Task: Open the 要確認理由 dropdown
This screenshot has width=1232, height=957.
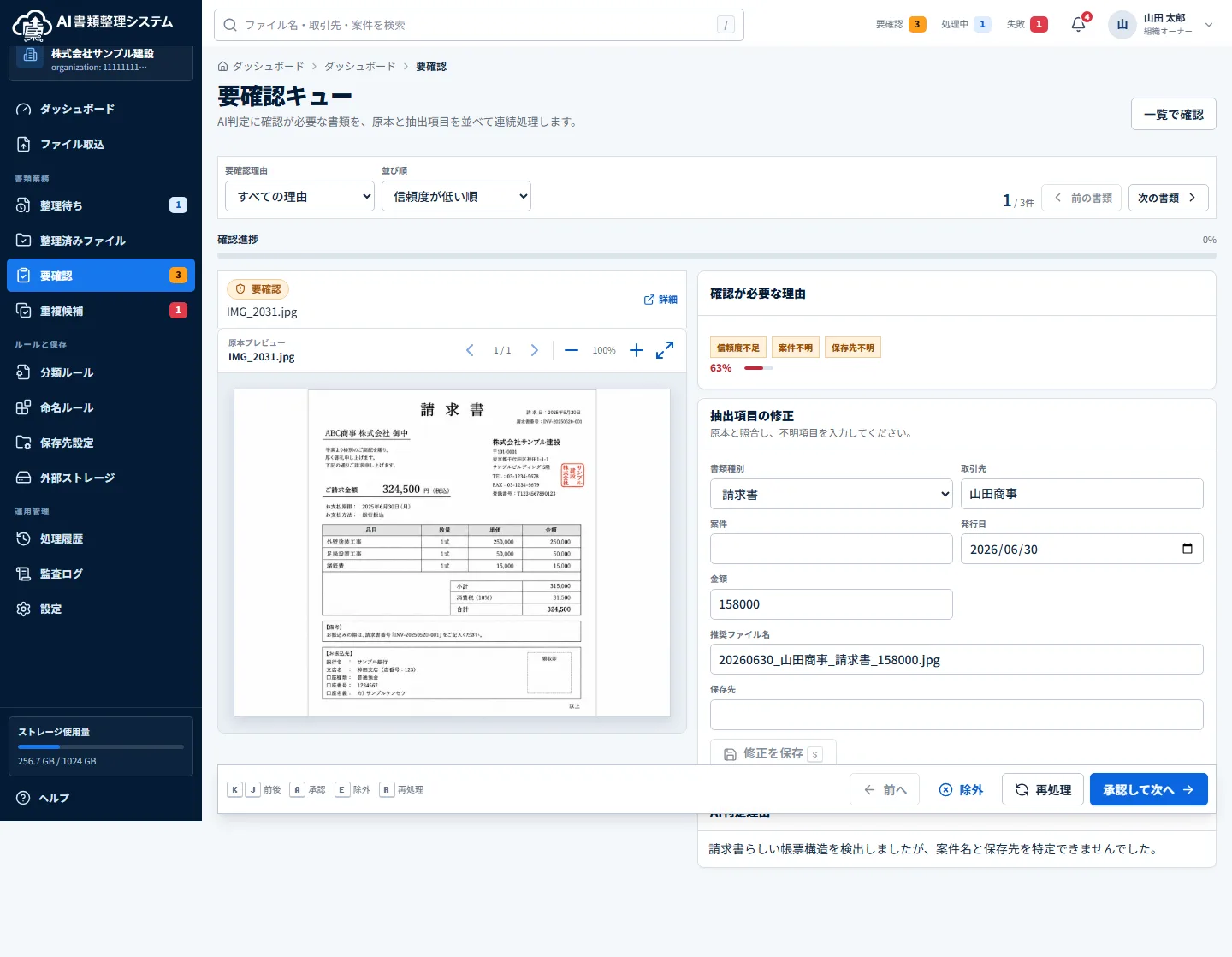Action: click(299, 196)
